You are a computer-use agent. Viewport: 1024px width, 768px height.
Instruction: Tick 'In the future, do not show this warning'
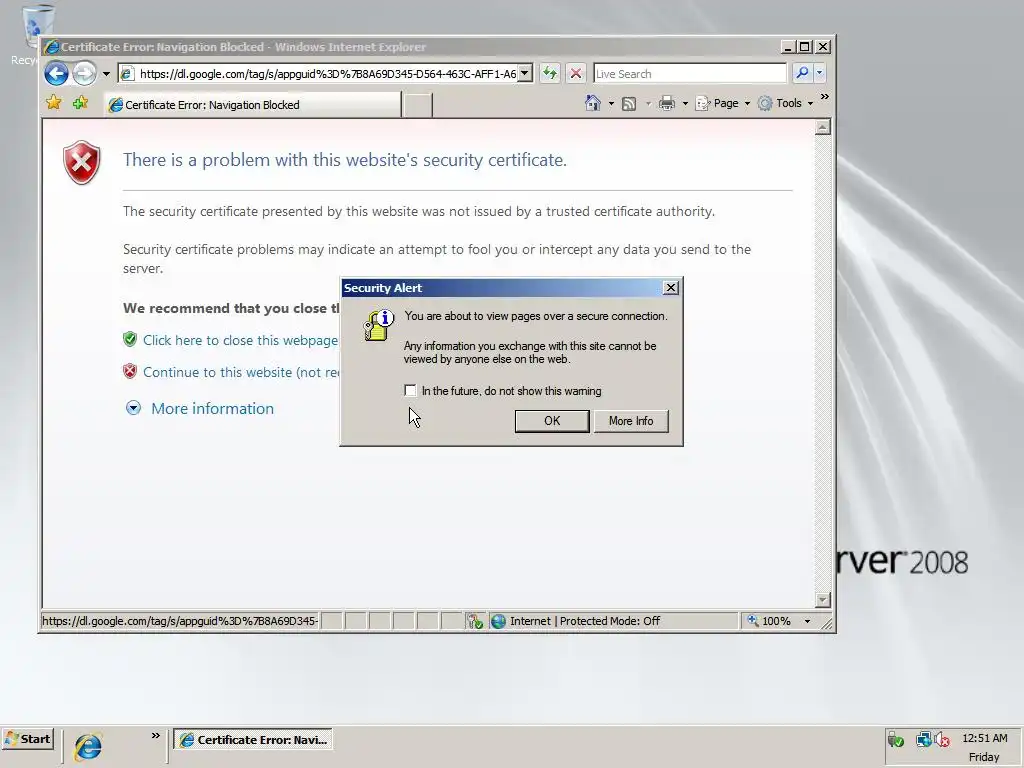point(410,391)
